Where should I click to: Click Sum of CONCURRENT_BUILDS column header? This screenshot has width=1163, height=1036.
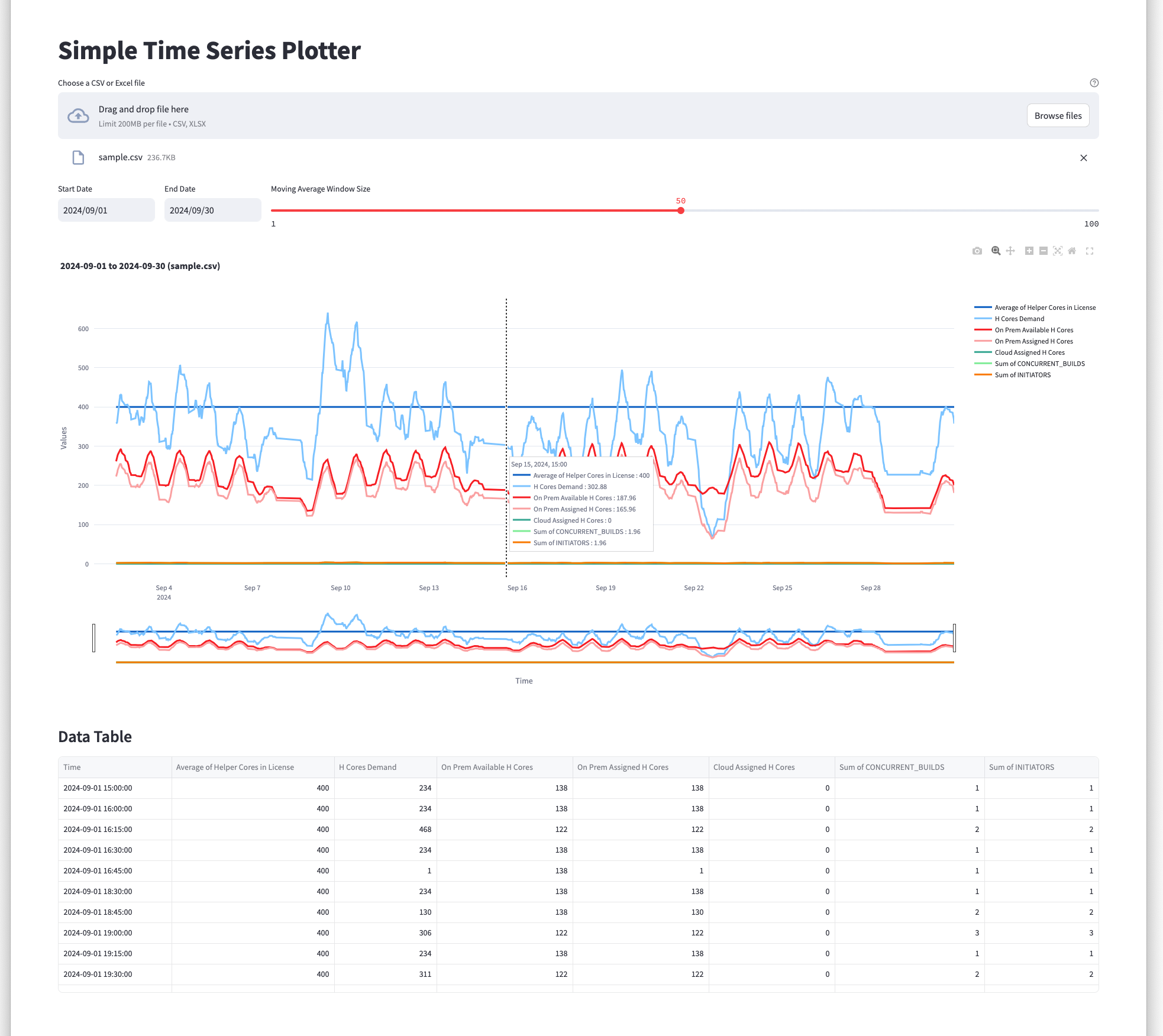891,768
